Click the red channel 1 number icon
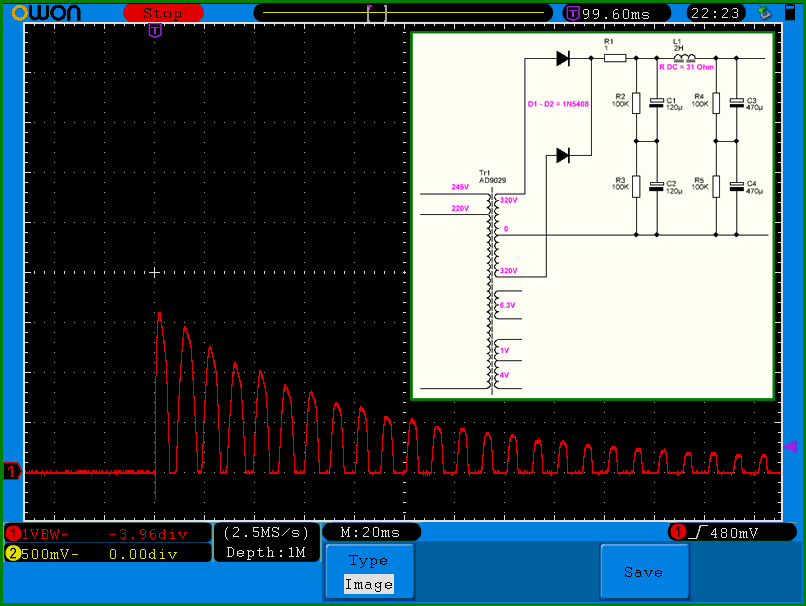The width and height of the screenshot is (806, 606). pos(13,534)
